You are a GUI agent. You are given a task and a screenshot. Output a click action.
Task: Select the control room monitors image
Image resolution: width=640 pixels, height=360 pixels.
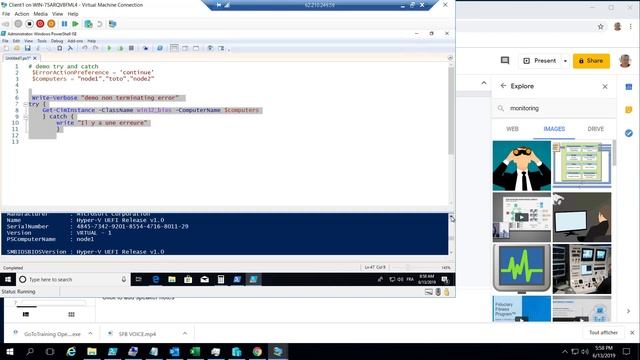pos(582,269)
